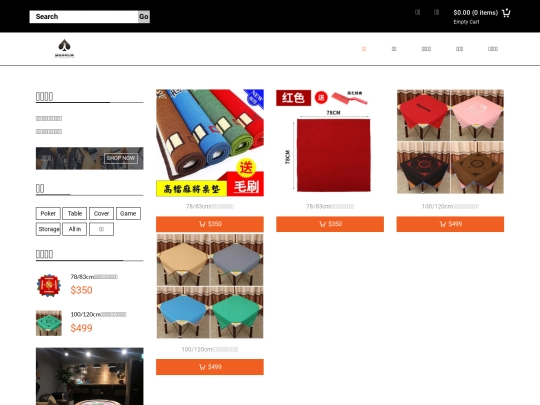Click the $0.00 (0 items) cart total
540x405 pixels.
pyautogui.click(x=476, y=13)
